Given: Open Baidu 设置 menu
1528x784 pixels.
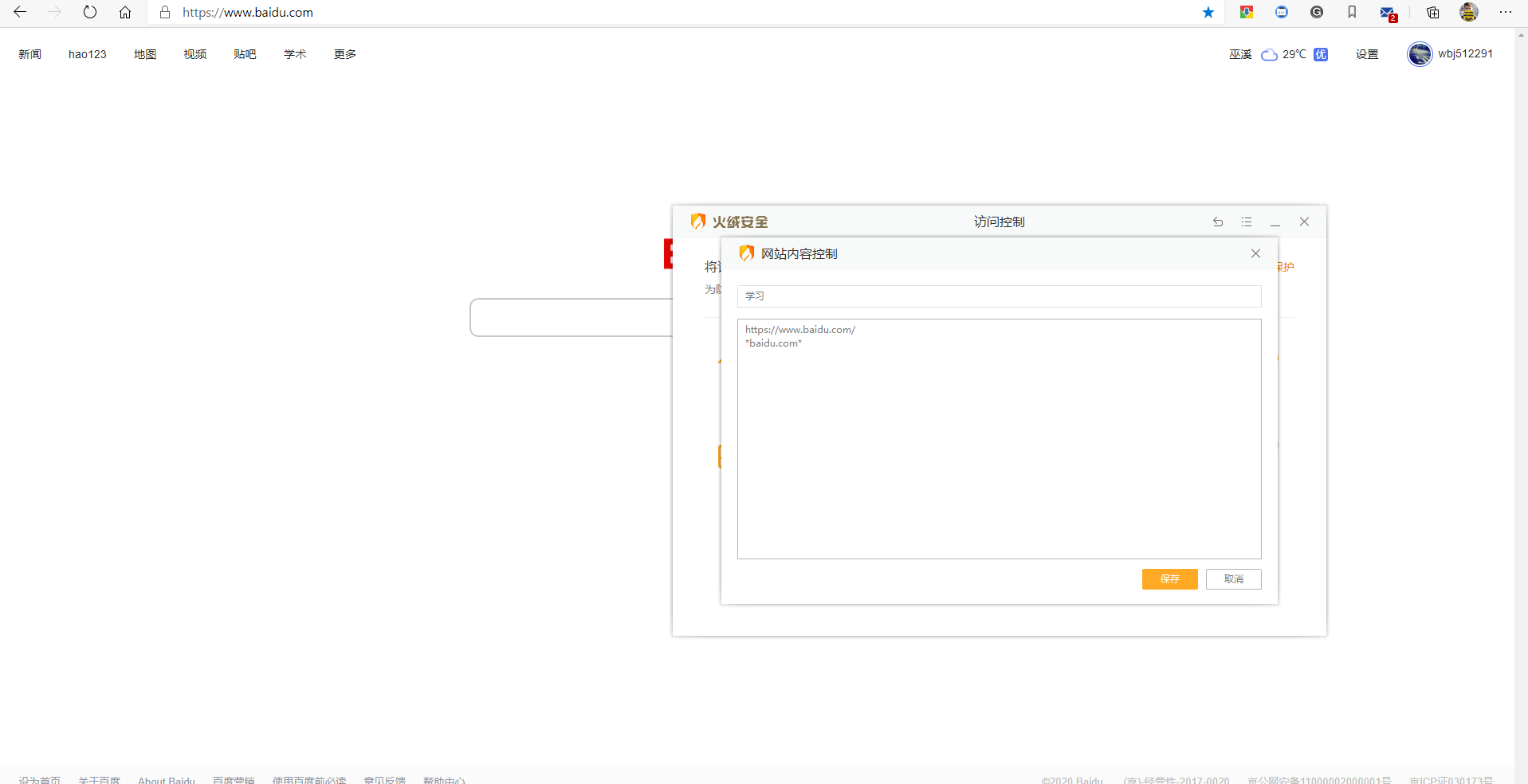Looking at the screenshot, I should (1367, 54).
